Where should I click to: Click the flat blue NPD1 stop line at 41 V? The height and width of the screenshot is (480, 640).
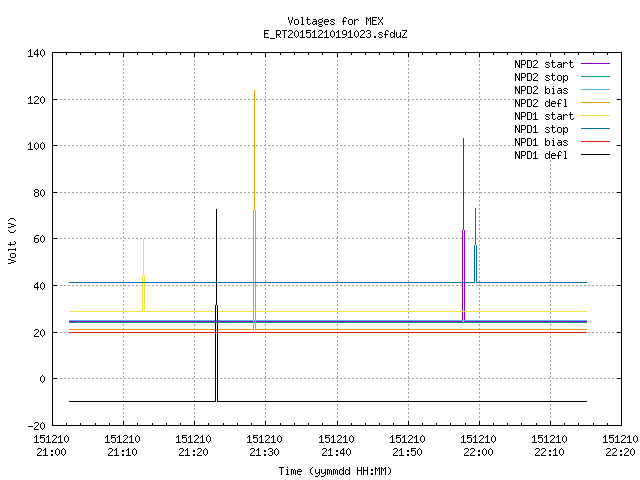point(328,282)
